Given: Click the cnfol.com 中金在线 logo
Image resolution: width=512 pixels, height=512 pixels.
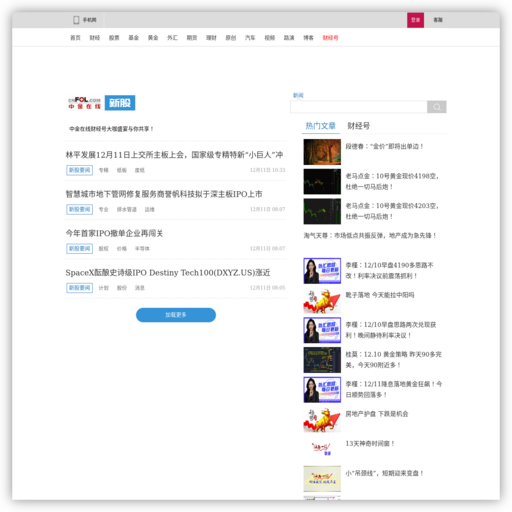Looking at the screenshot, I should (84, 103).
